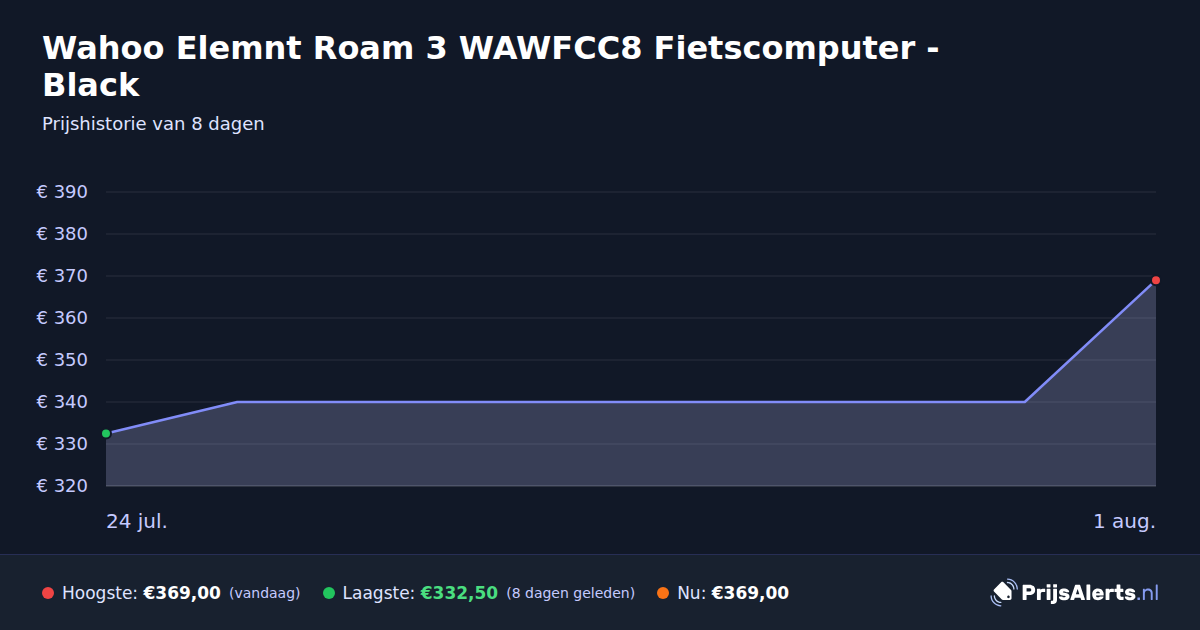
Task: Click the green €332,50 lowest price value
Action: (x=459, y=593)
